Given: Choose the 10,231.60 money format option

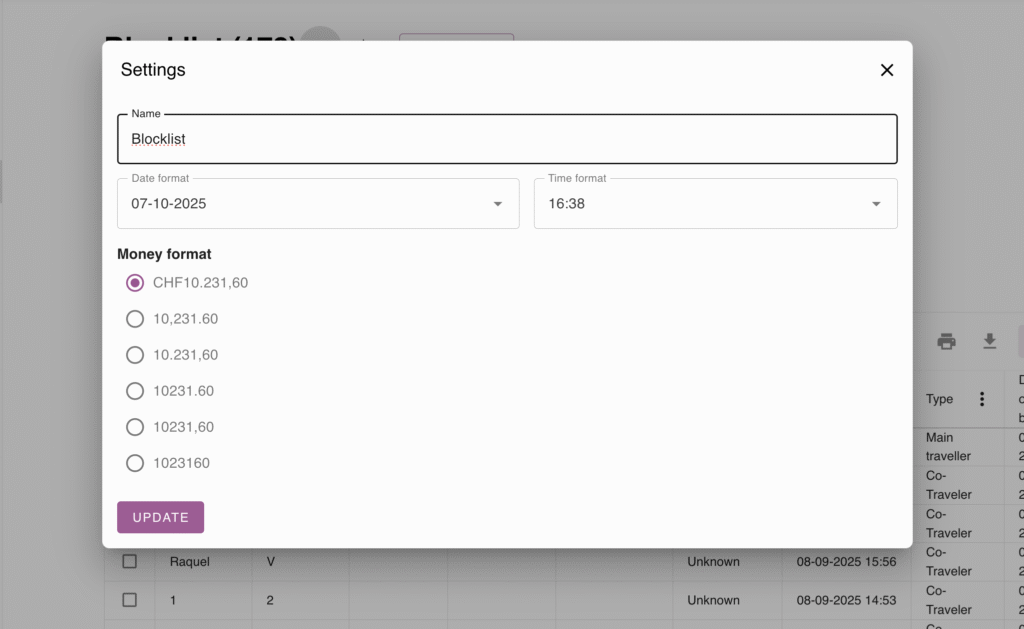Looking at the screenshot, I should pos(135,319).
